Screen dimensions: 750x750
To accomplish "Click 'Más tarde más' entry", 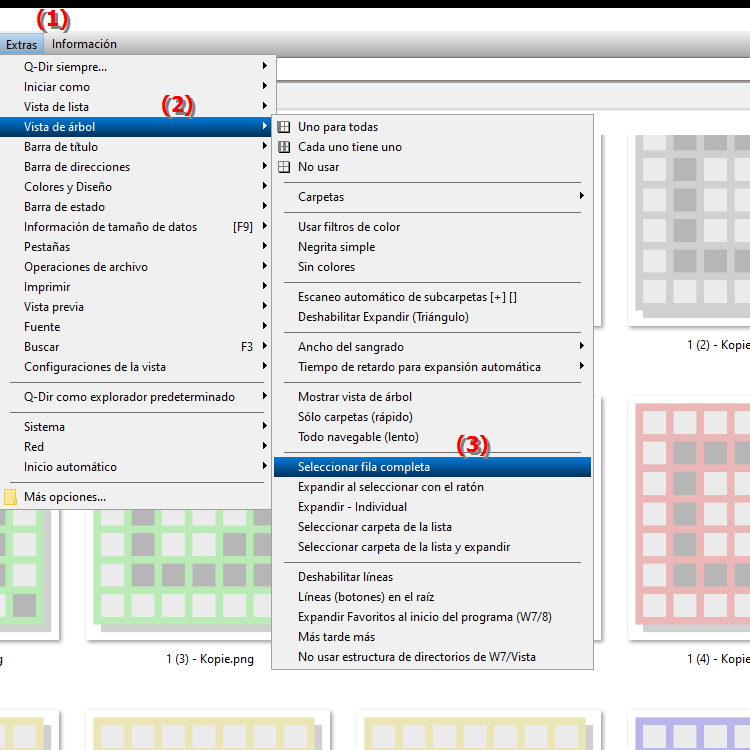I will [432, 637].
